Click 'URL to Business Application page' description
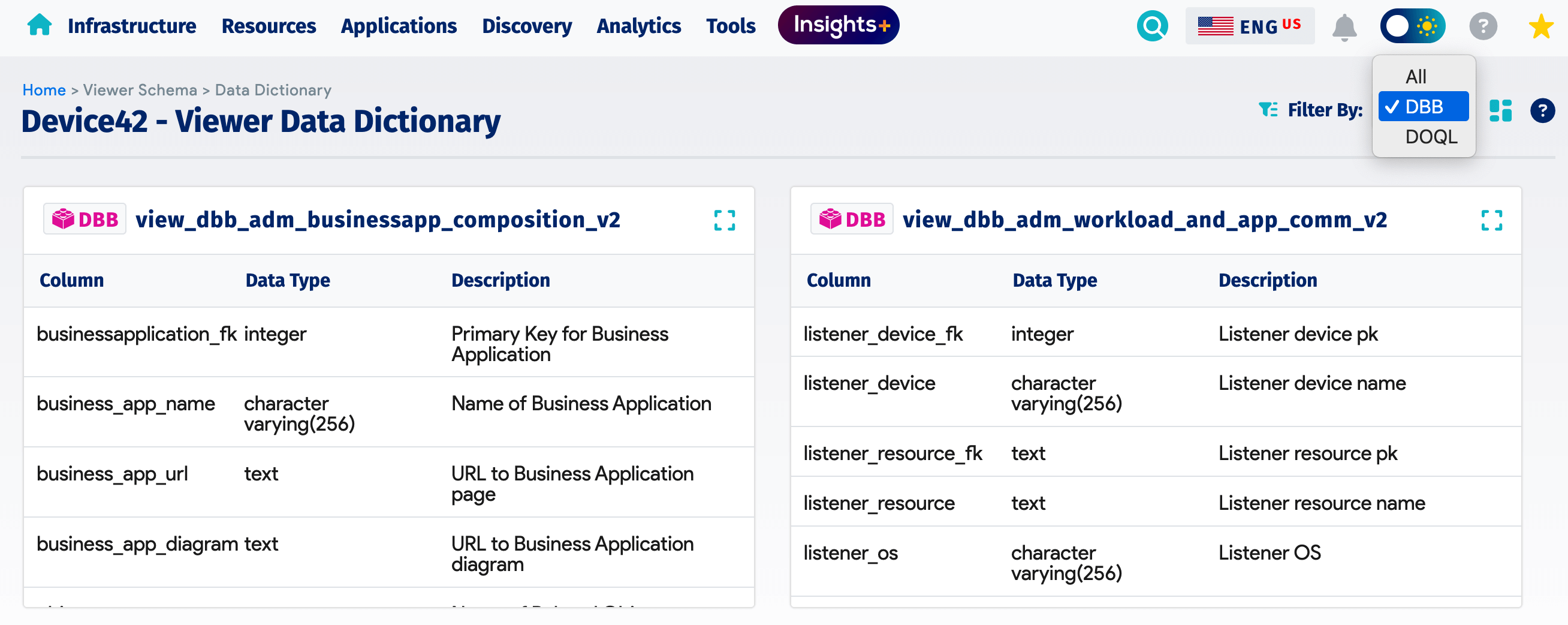Viewport: 1568px width, 625px height. 573,483
